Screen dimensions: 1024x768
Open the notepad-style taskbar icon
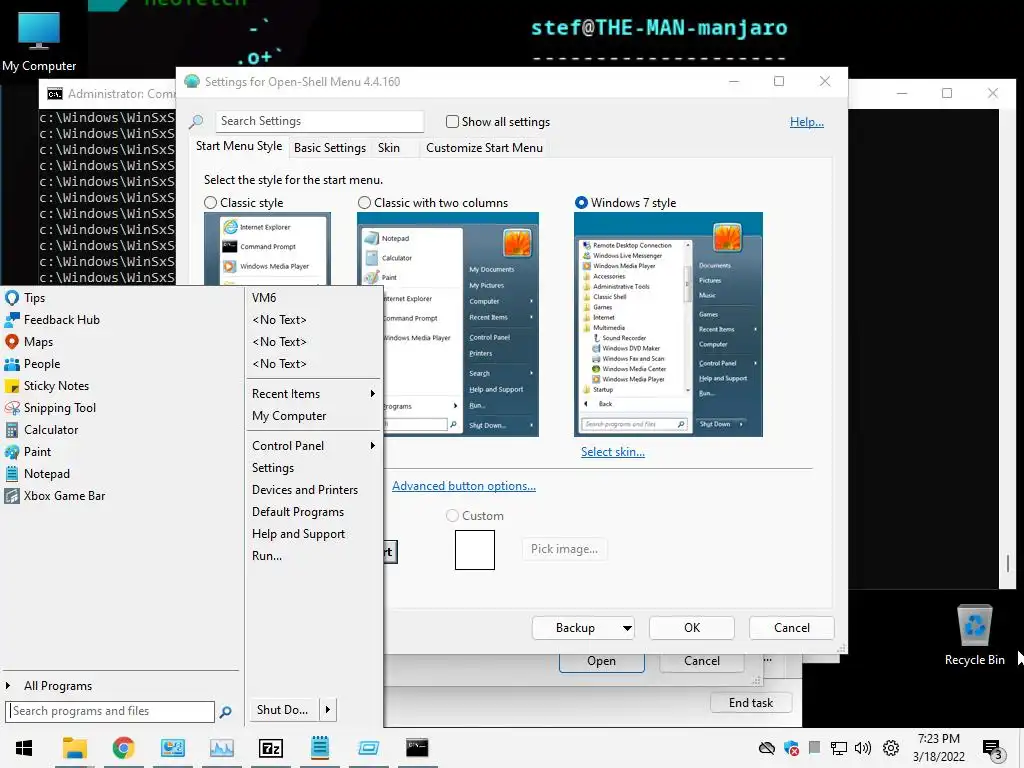click(x=319, y=748)
